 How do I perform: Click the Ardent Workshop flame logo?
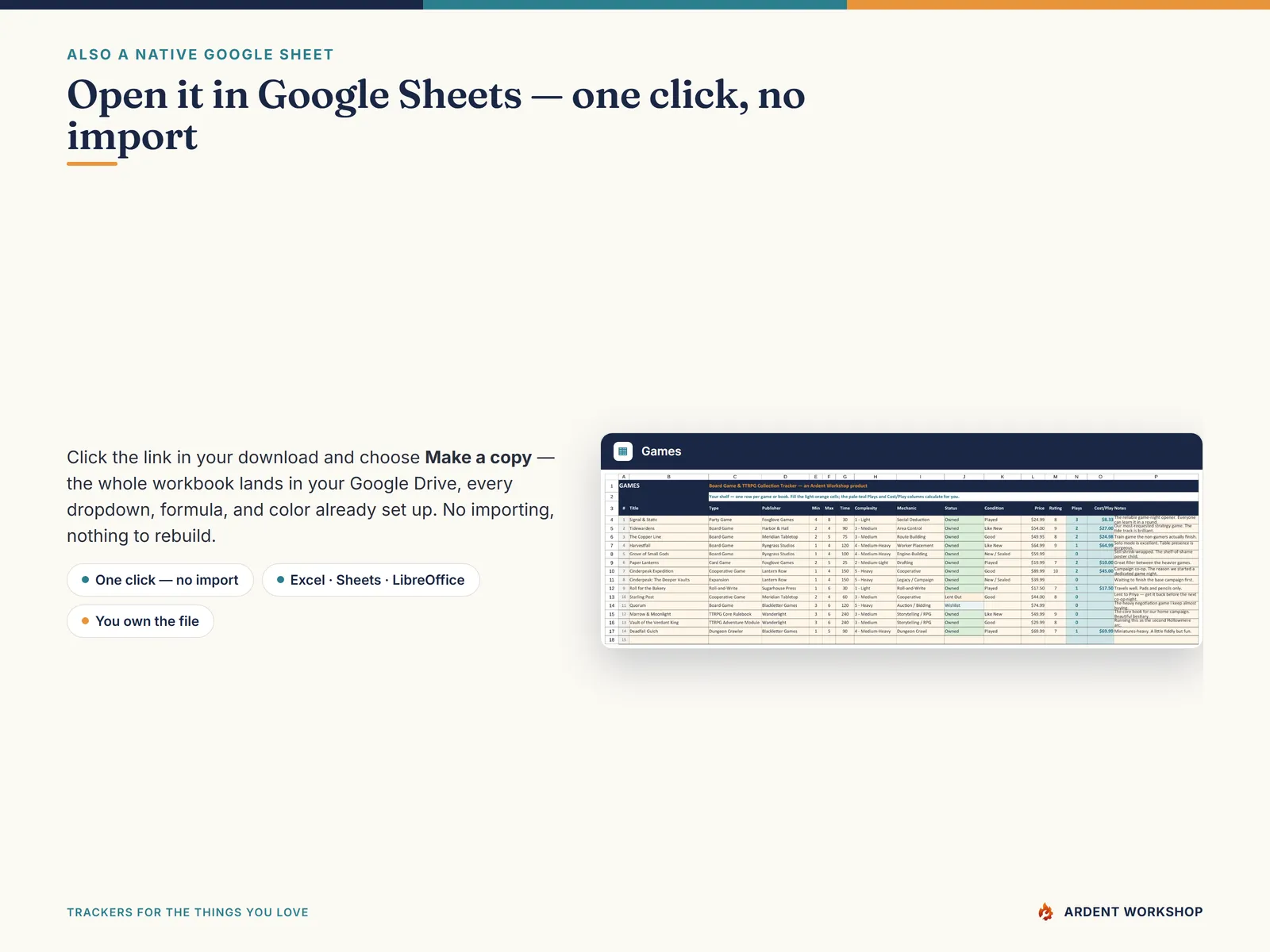coord(1046,912)
